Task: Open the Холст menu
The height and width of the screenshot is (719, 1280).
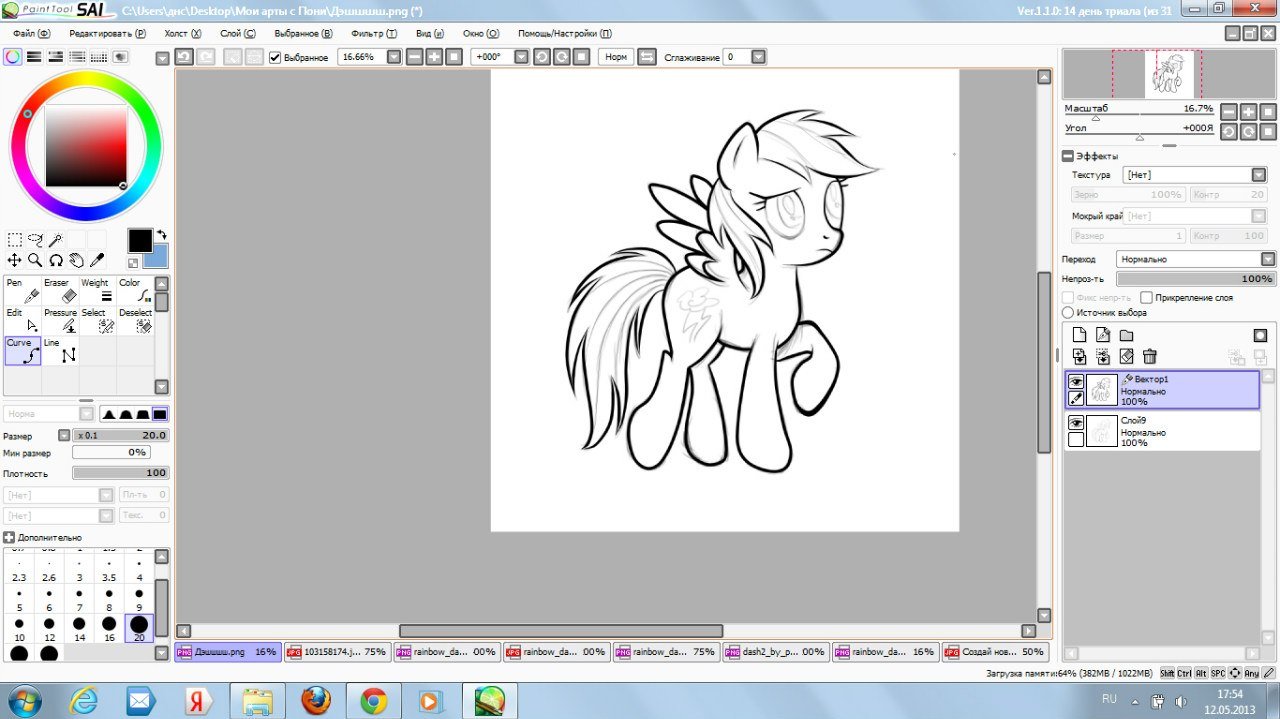Action: 182,33
